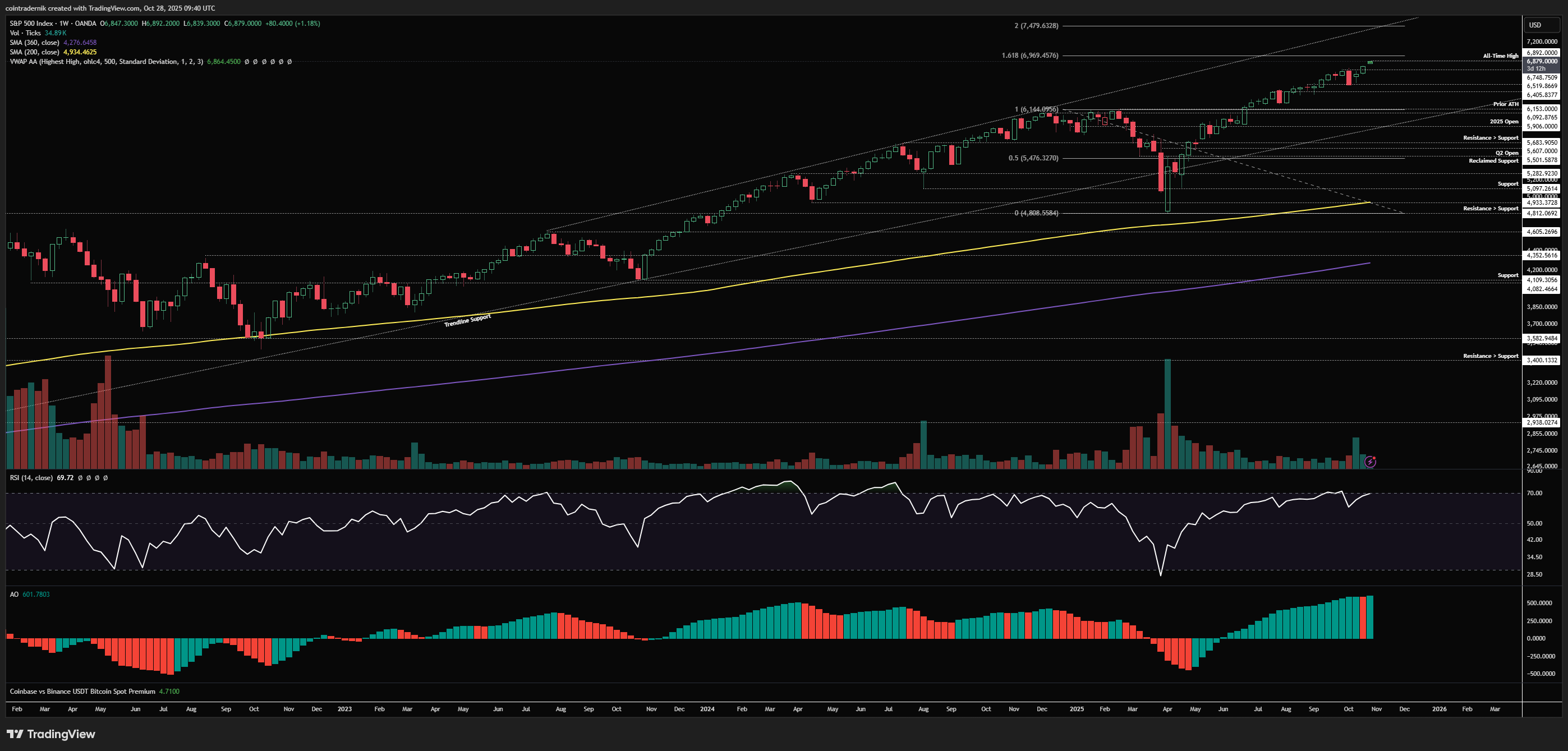
Task: Click the AO indicator label
Action: click(x=14, y=594)
